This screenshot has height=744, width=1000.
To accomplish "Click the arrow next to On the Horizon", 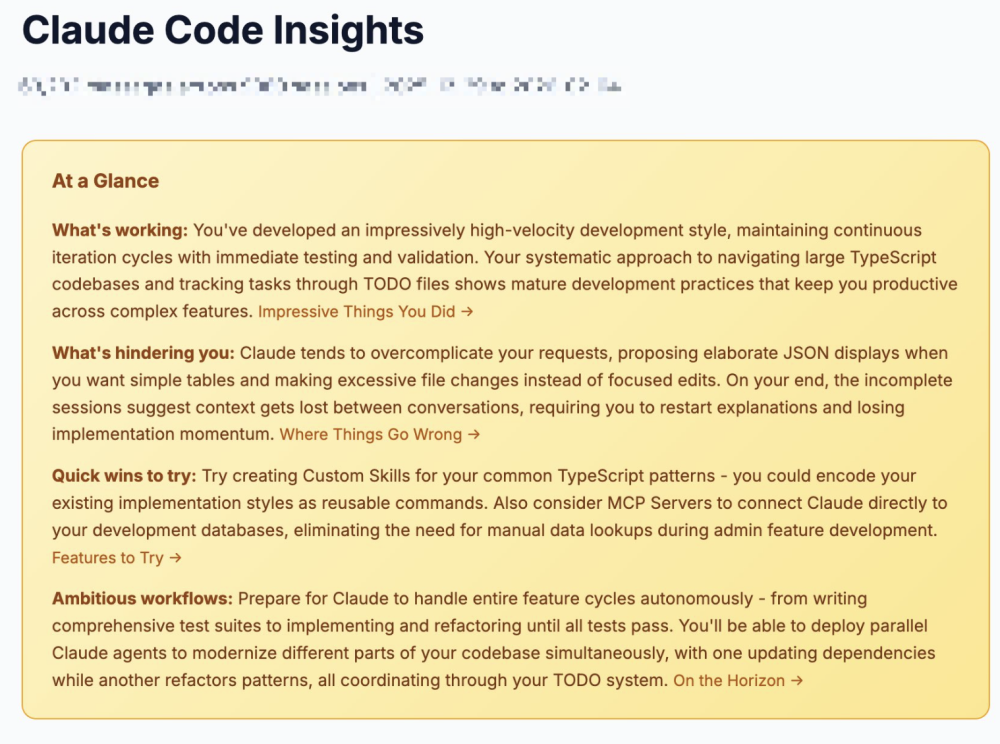I will coord(797,680).
